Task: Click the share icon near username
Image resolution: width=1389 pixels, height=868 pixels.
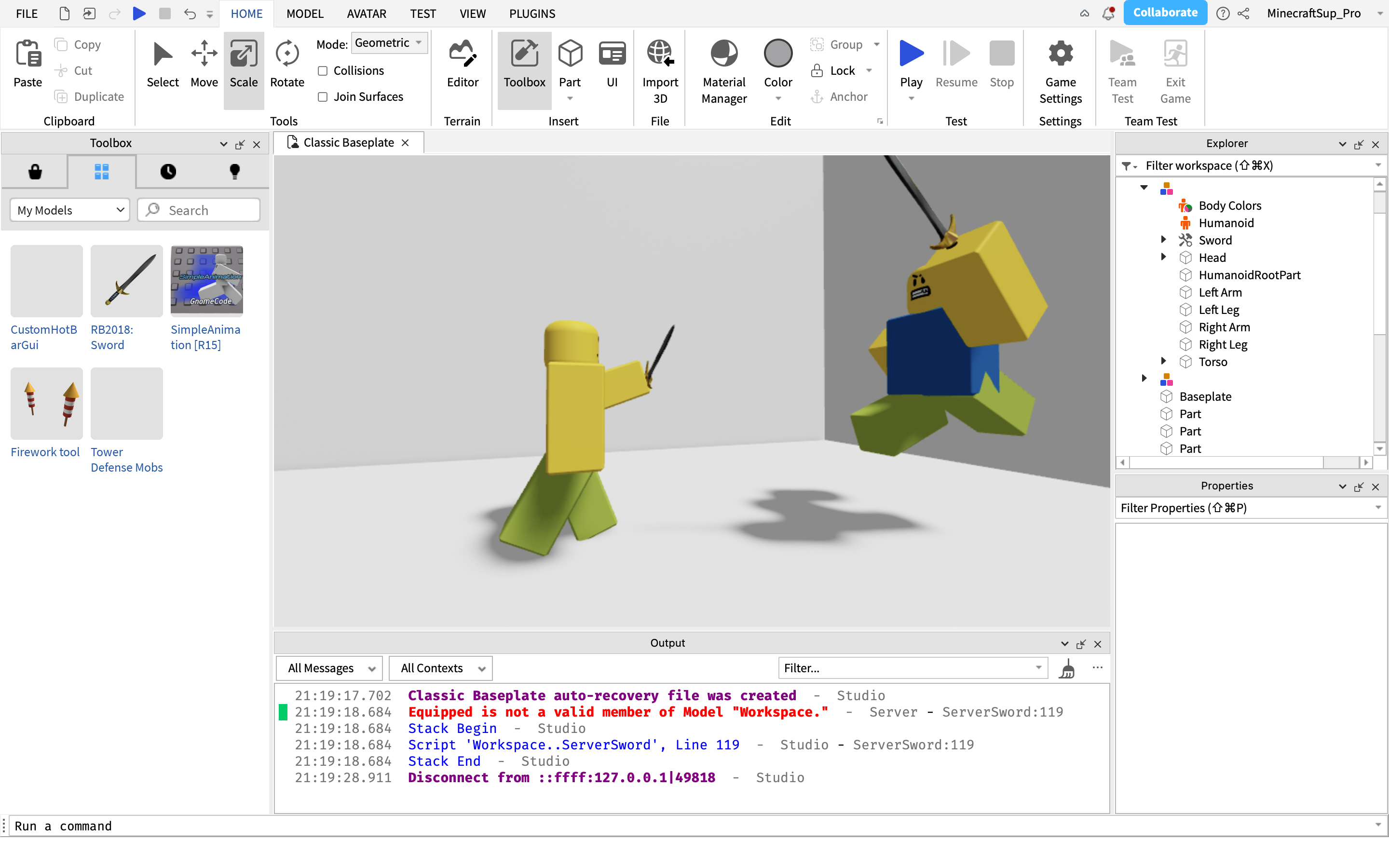Action: pos(1244,13)
